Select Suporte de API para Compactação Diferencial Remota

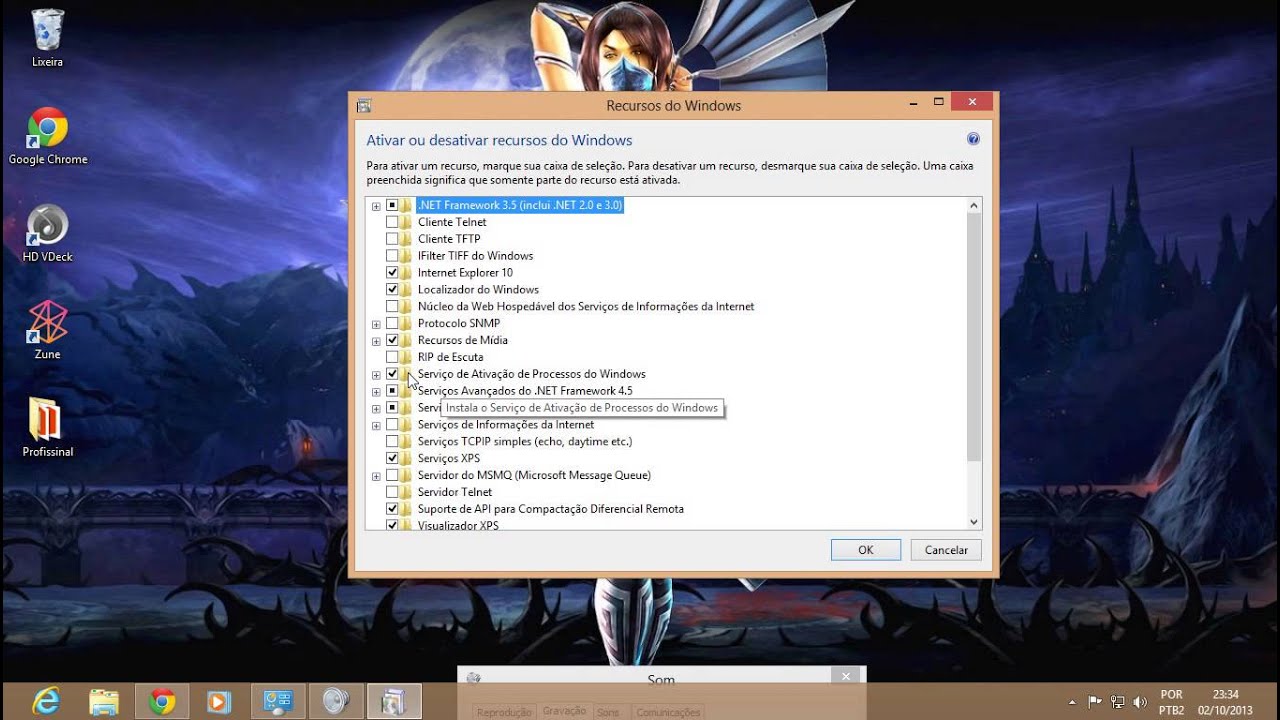pyautogui.click(x=551, y=509)
